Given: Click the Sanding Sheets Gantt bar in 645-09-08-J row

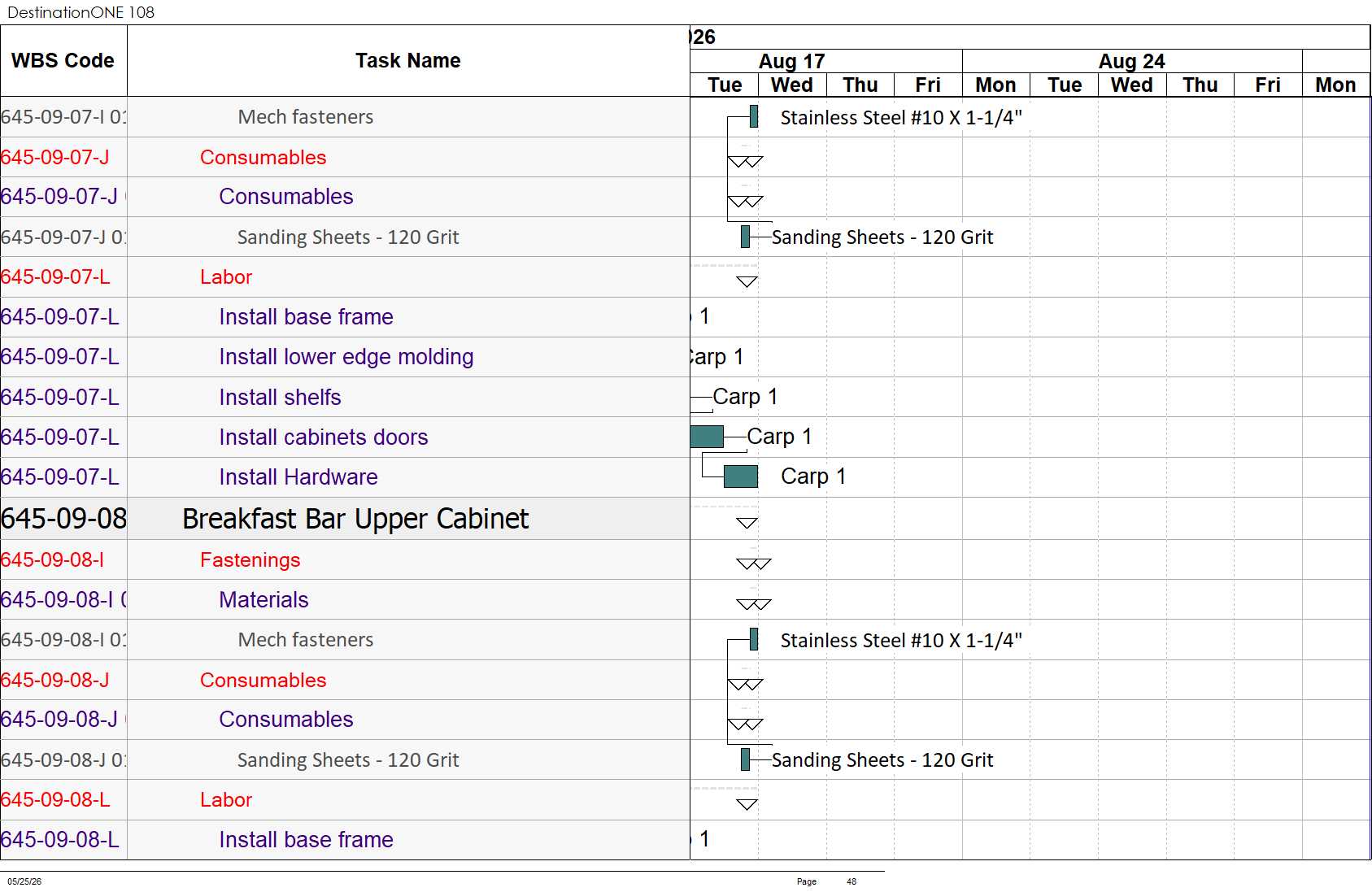Looking at the screenshot, I should (x=745, y=759).
